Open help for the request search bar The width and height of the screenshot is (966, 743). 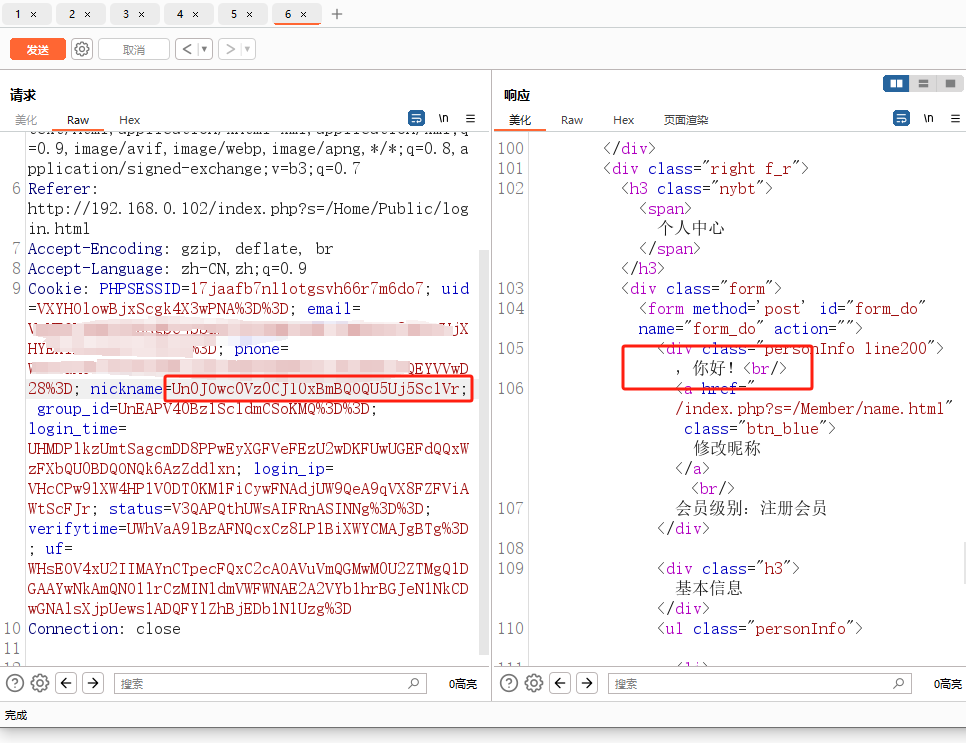pos(15,683)
